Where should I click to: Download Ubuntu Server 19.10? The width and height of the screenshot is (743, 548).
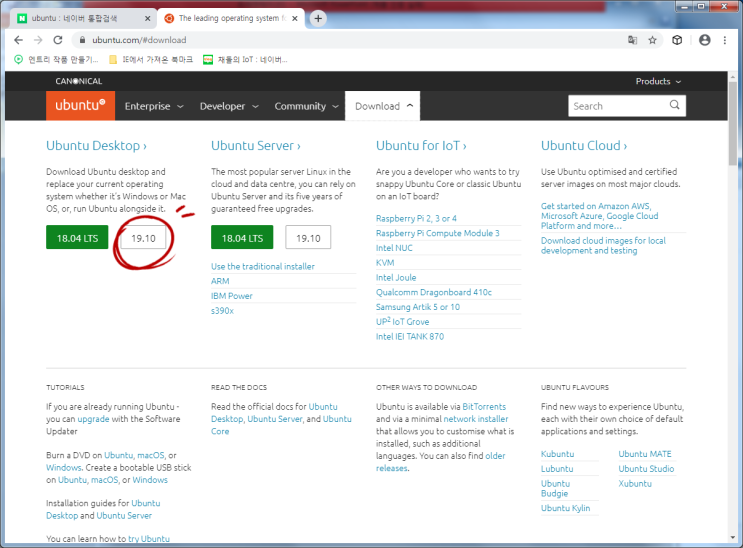pyautogui.click(x=308, y=237)
